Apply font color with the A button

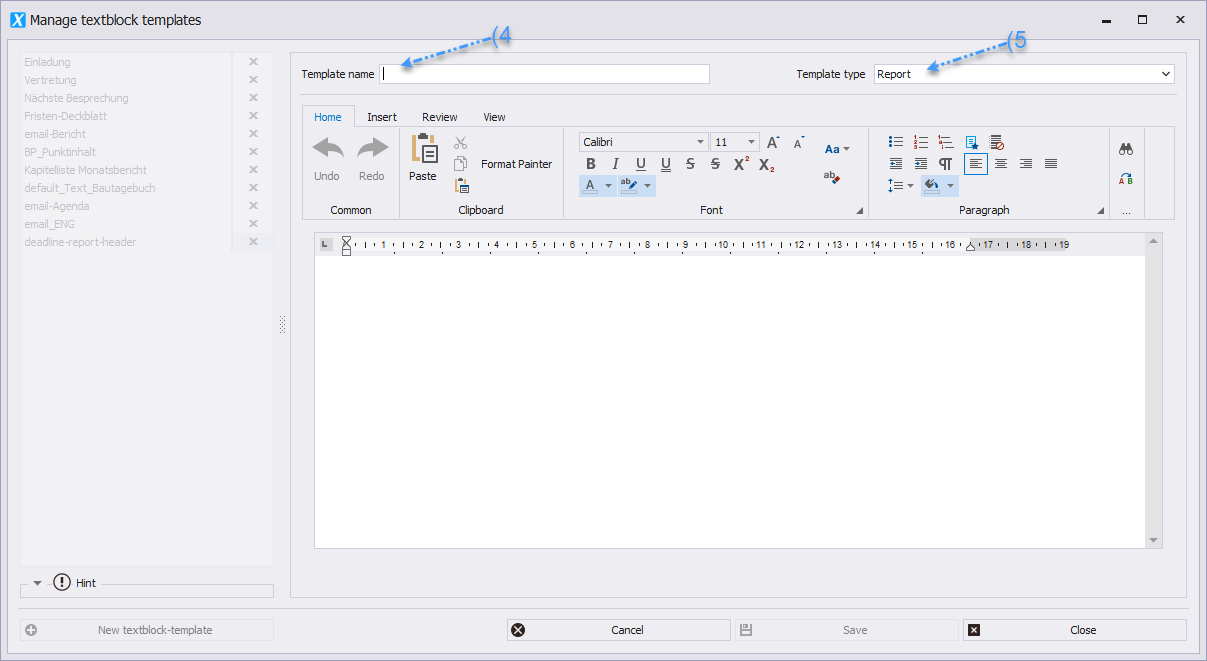(x=590, y=186)
